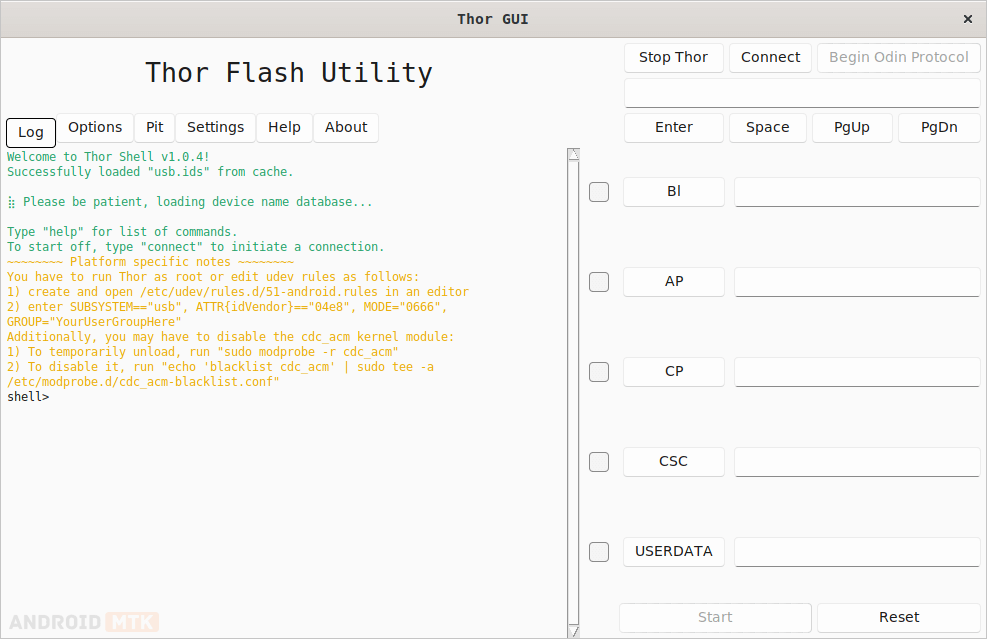
Task: Click the AP file path field
Action: coord(856,281)
